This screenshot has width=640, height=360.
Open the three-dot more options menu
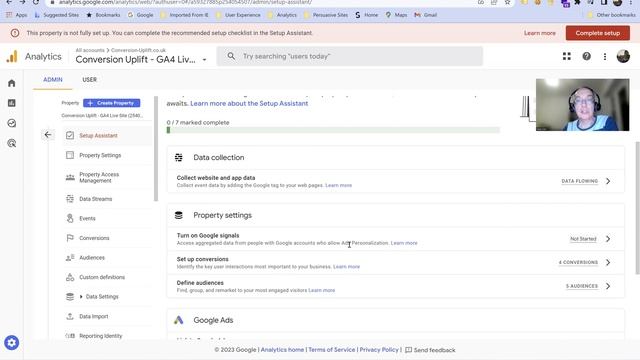[605, 56]
